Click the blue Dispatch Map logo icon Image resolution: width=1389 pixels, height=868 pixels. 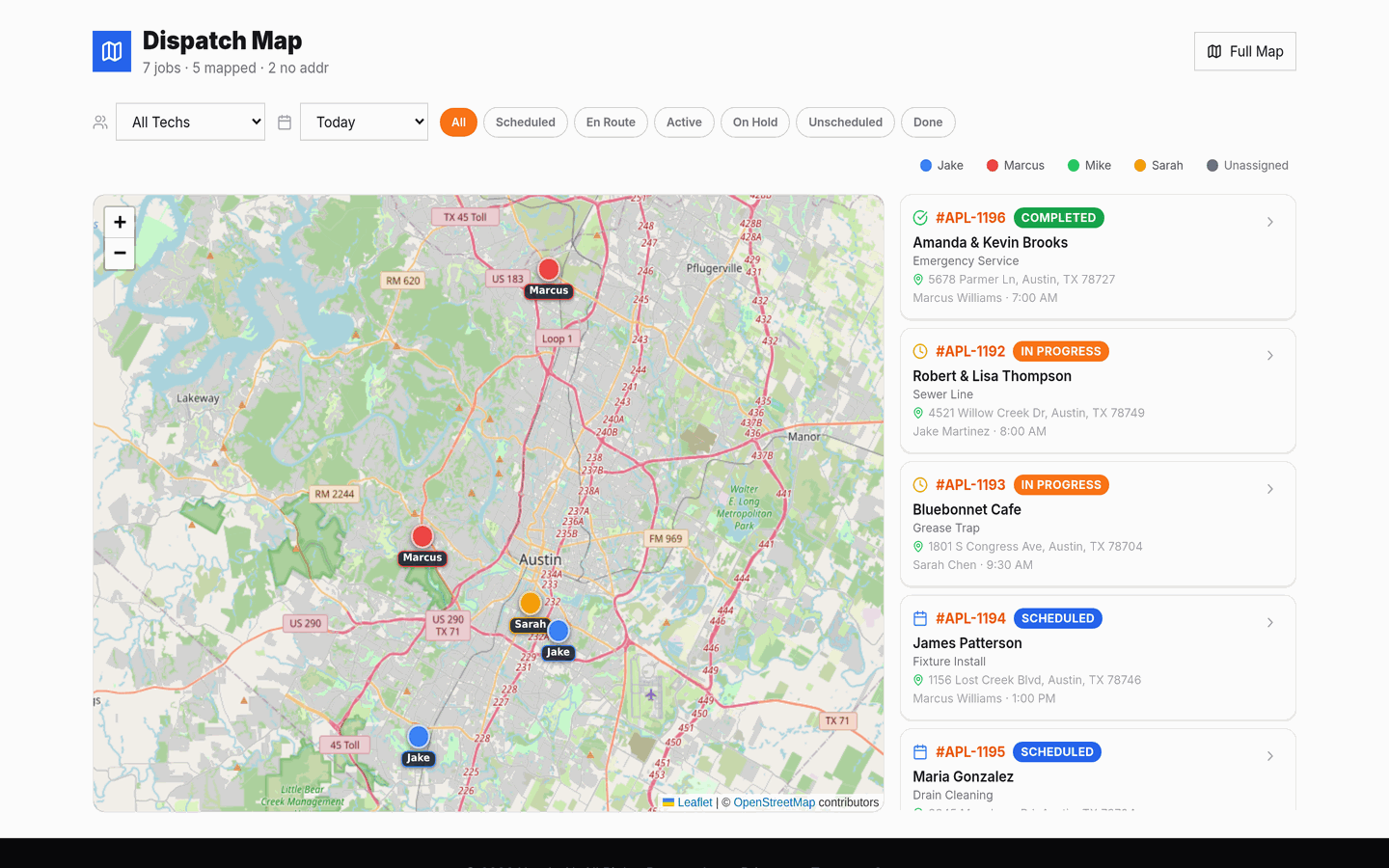(112, 51)
